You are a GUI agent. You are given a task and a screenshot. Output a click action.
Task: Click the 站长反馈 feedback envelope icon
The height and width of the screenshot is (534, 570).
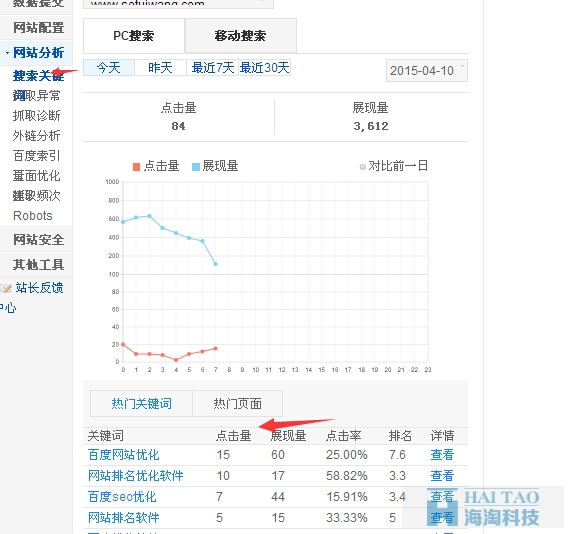point(6,289)
